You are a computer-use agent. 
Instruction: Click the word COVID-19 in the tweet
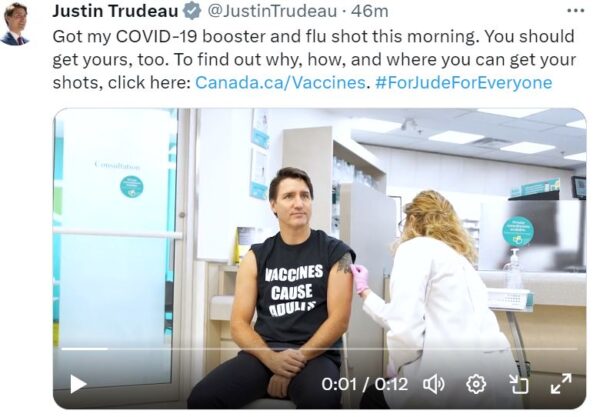click(157, 37)
